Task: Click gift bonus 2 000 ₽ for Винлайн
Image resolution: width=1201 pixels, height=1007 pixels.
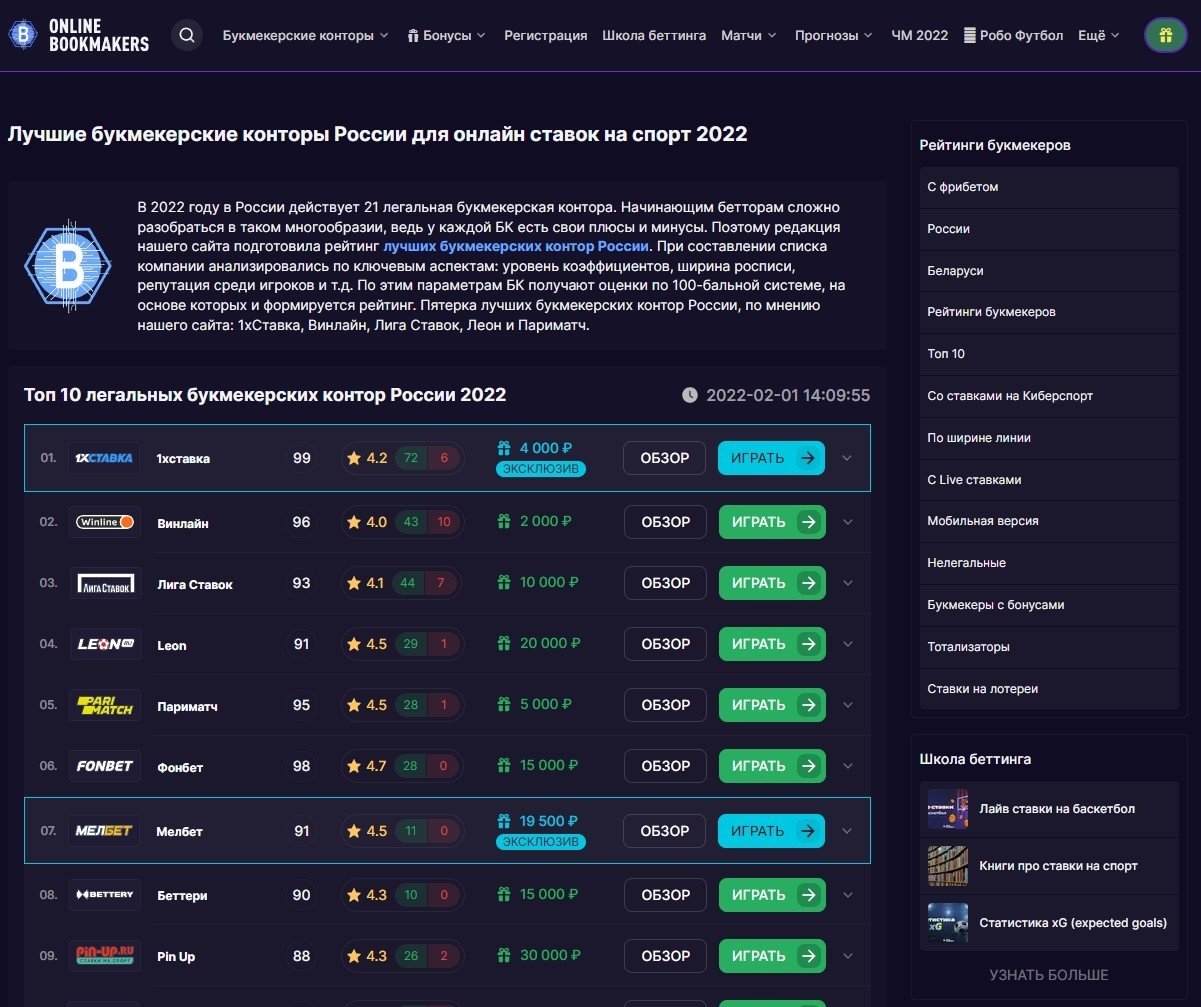Action: [x=534, y=521]
